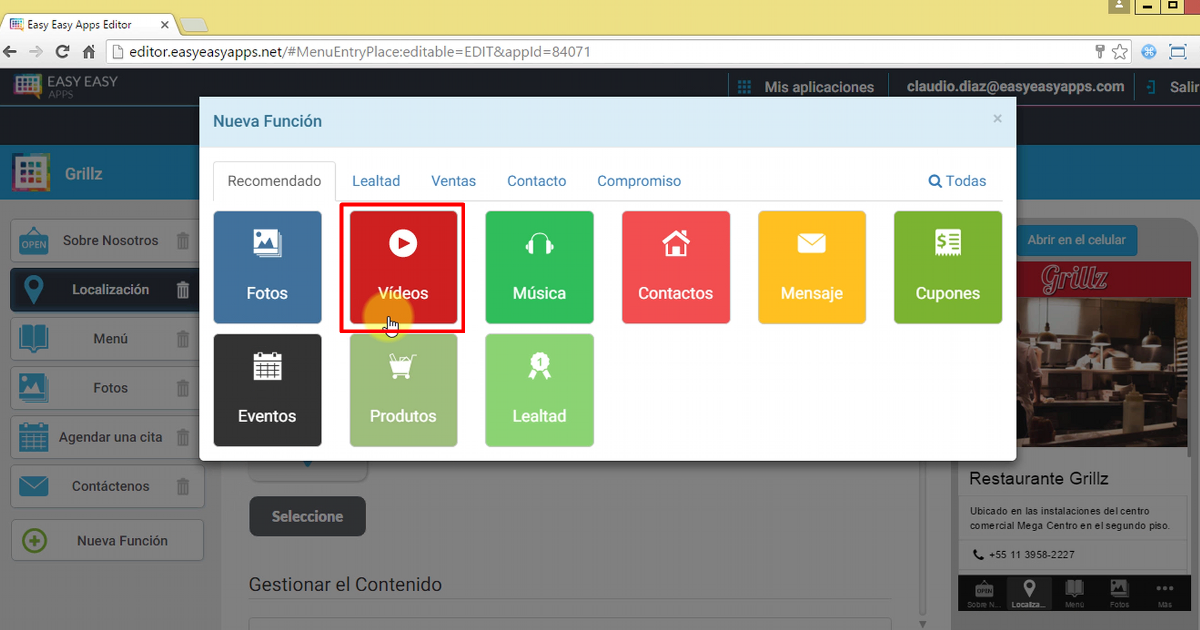
Task: Open the Compromiso tab
Action: pos(639,181)
